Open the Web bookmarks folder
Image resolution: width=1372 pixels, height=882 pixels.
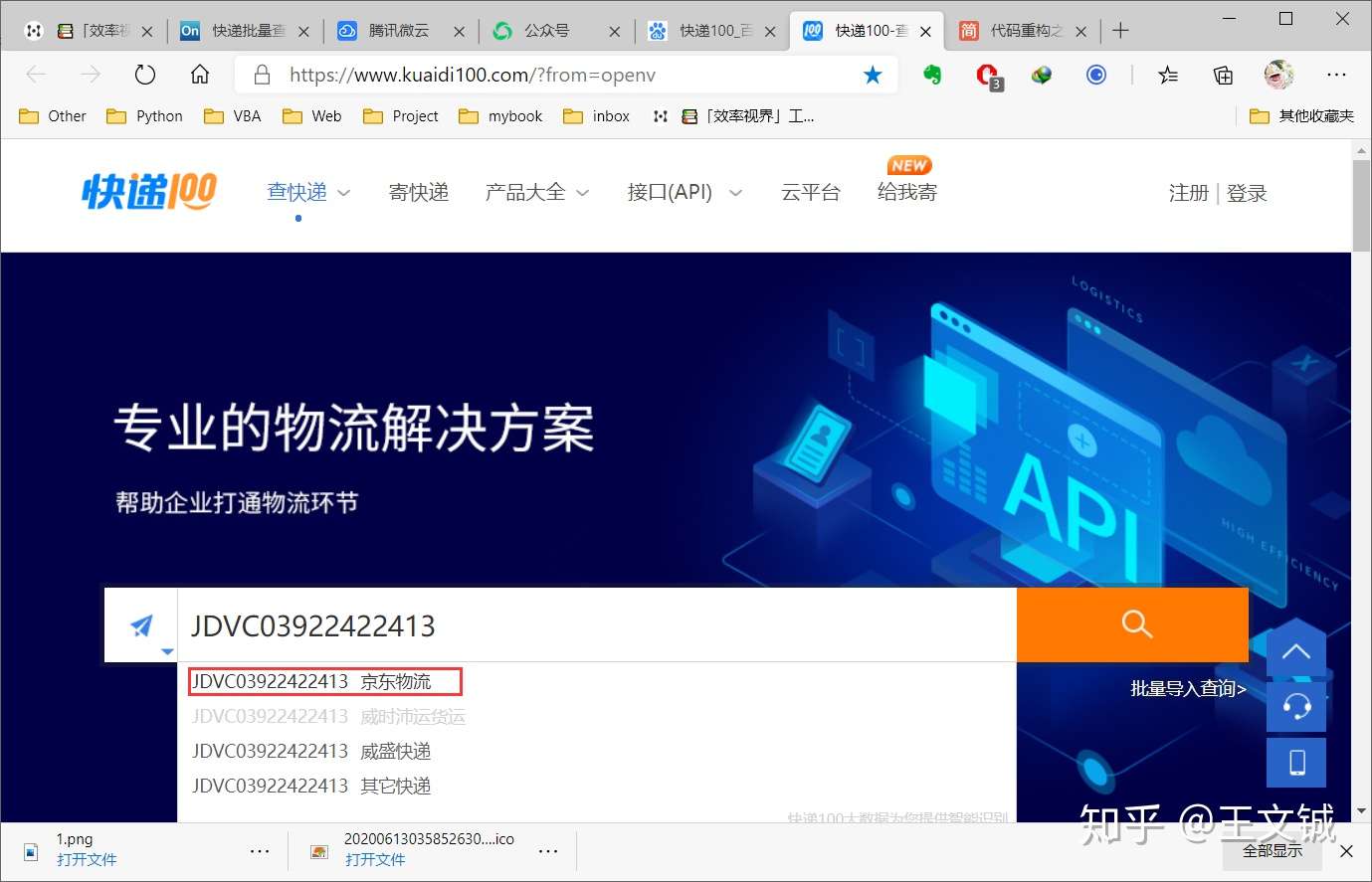point(312,116)
